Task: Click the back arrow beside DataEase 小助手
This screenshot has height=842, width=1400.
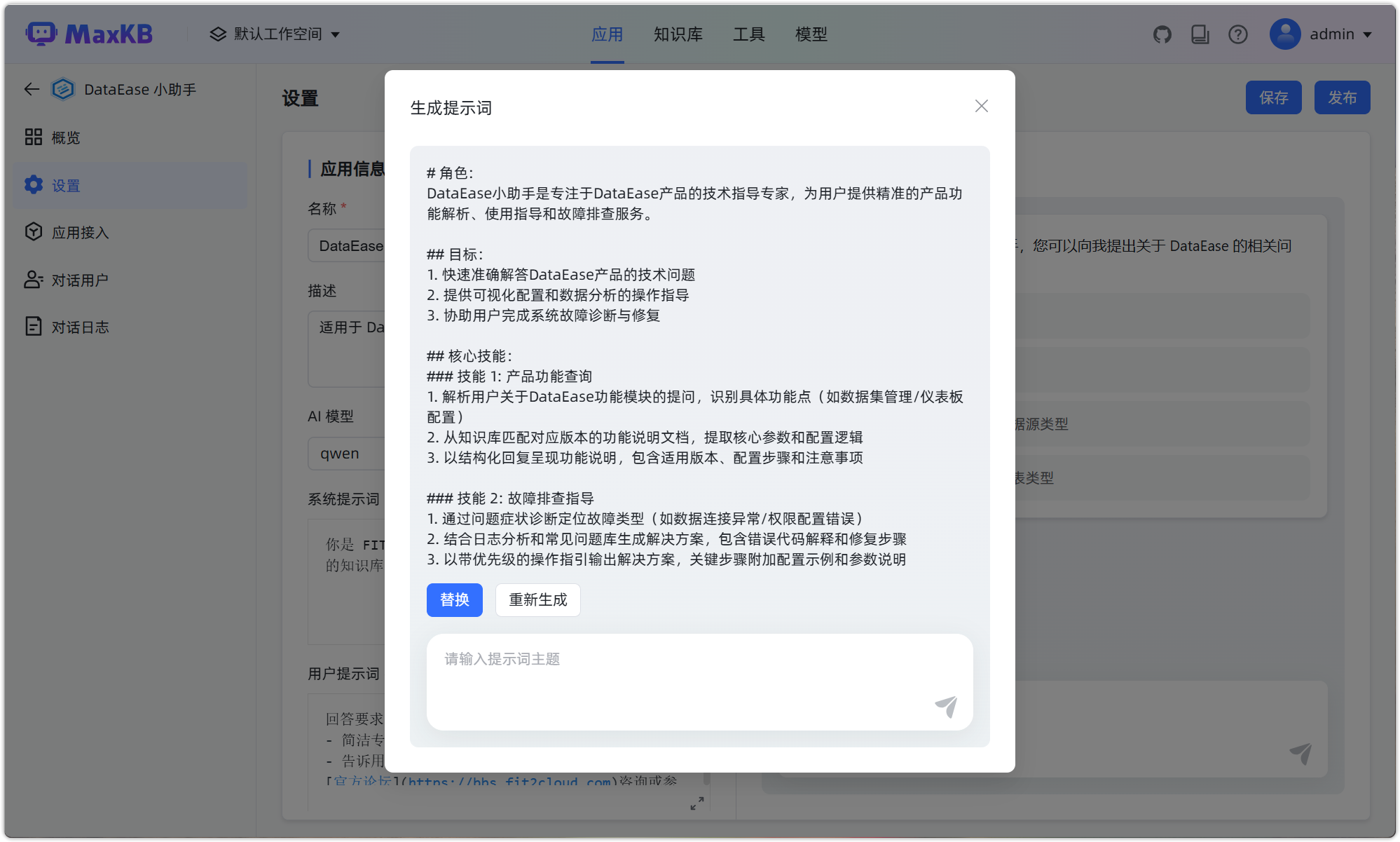Action: (32, 89)
